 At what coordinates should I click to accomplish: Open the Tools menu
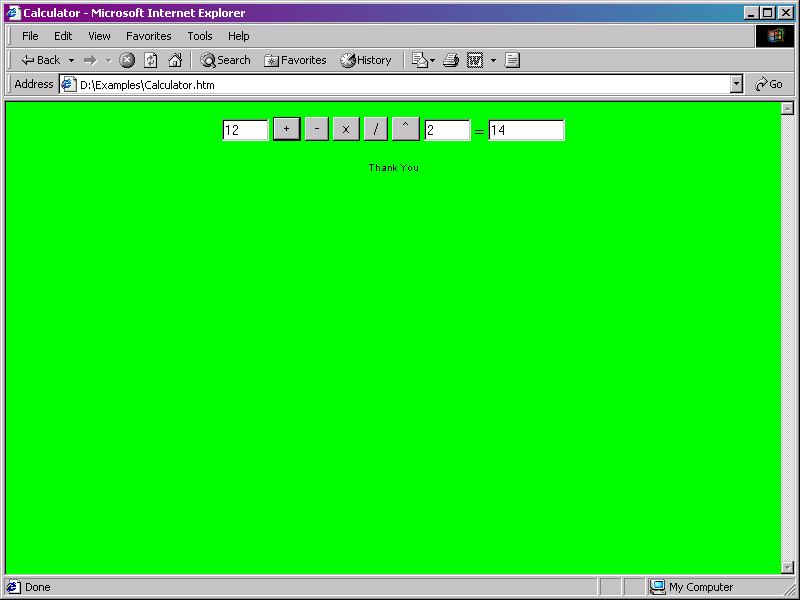200,36
